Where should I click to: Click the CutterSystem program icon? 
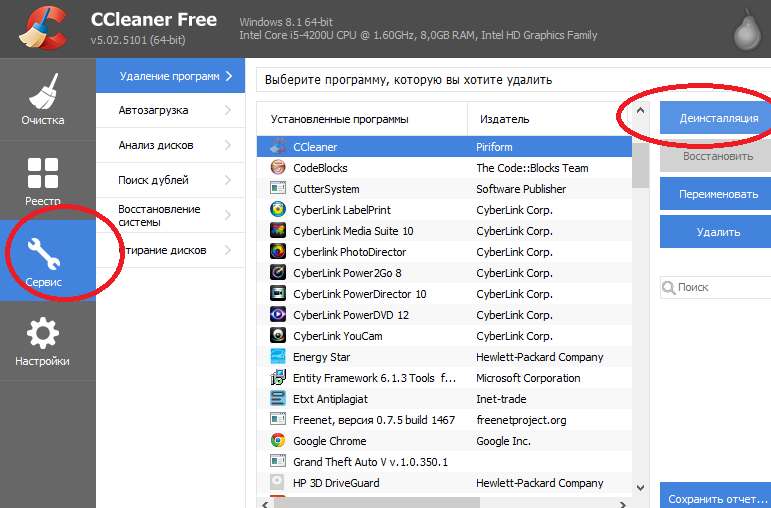[278, 188]
